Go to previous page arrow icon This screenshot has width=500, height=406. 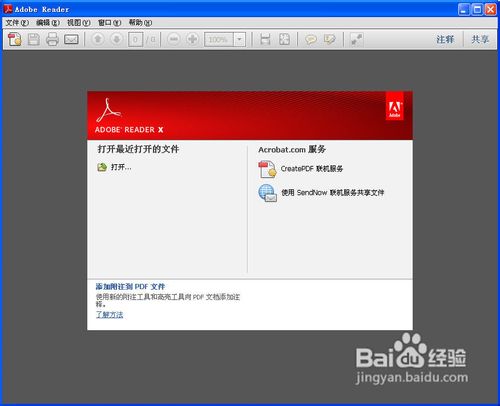(98, 39)
